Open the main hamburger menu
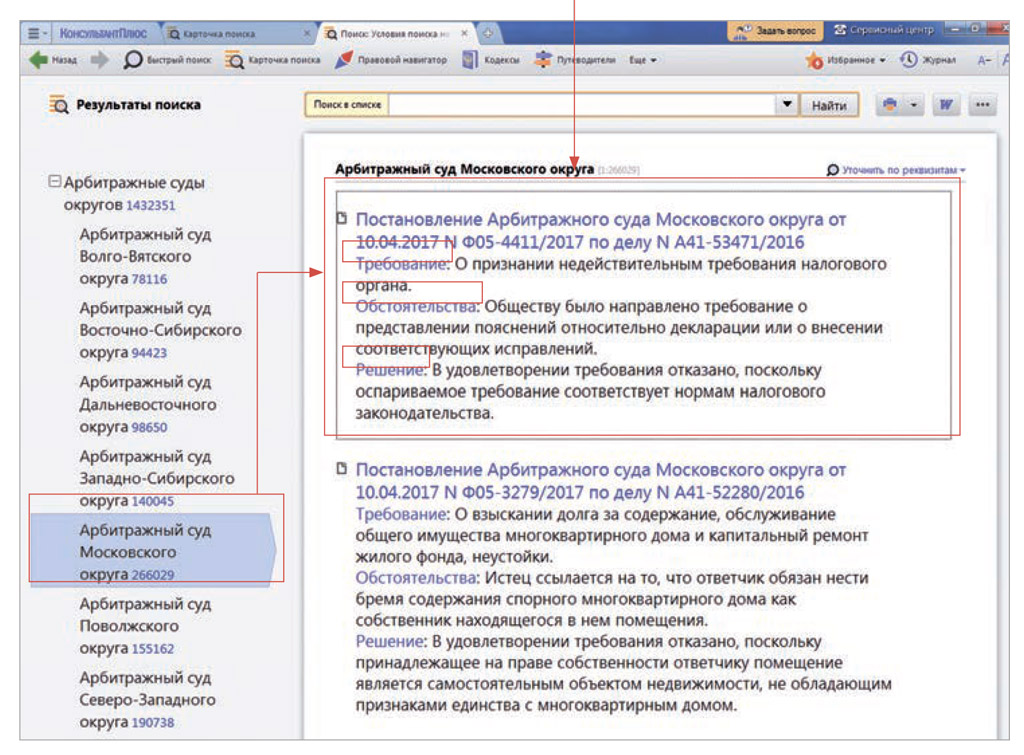1024x755 pixels. [x=36, y=33]
